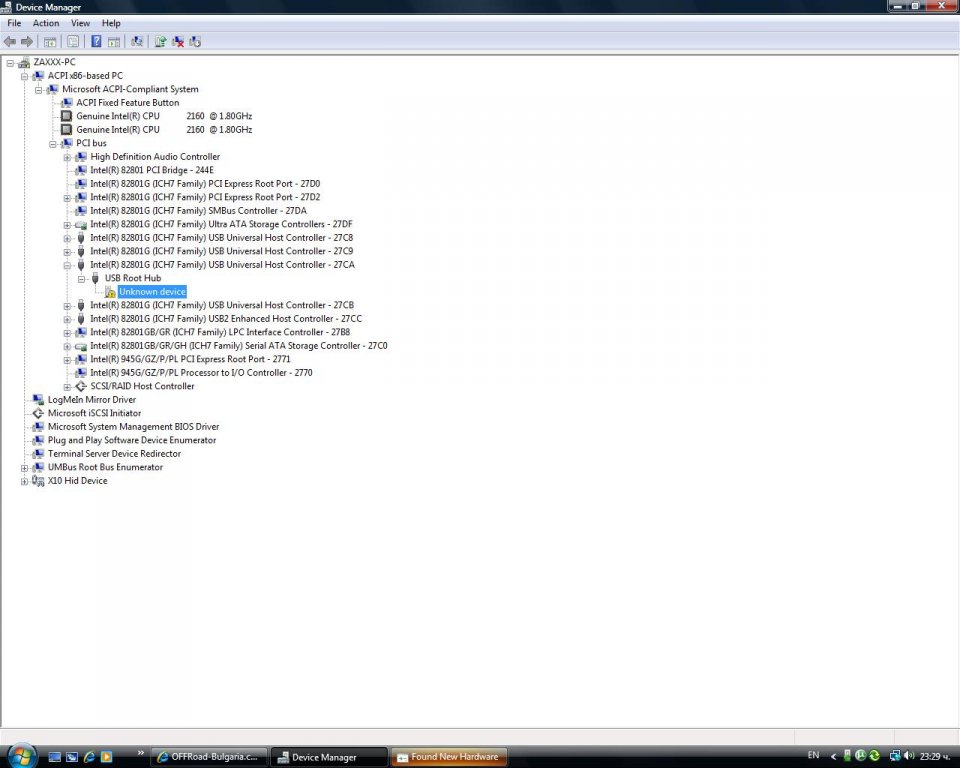The width and height of the screenshot is (960, 768).
Task: Select the highlighted Unknown device entry
Action: point(152,292)
